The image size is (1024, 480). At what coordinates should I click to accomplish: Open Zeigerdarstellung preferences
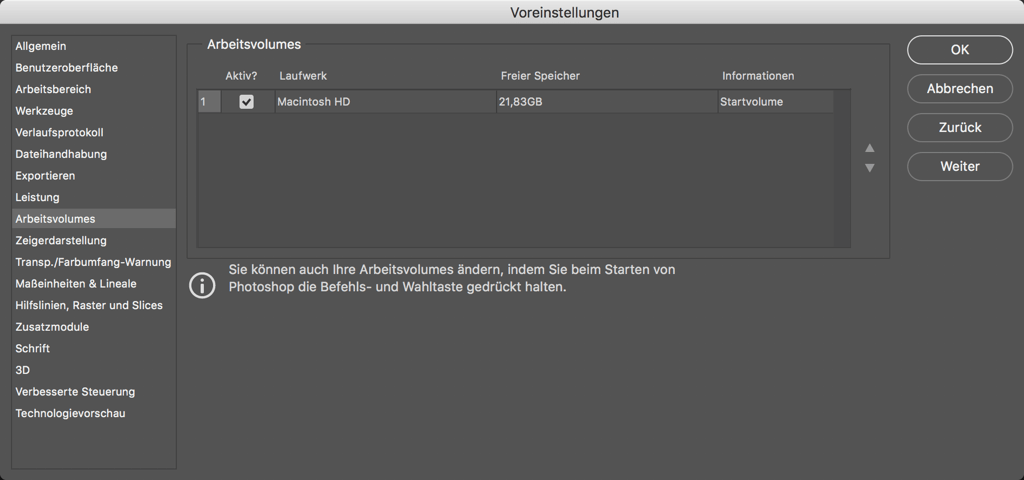coord(94,240)
